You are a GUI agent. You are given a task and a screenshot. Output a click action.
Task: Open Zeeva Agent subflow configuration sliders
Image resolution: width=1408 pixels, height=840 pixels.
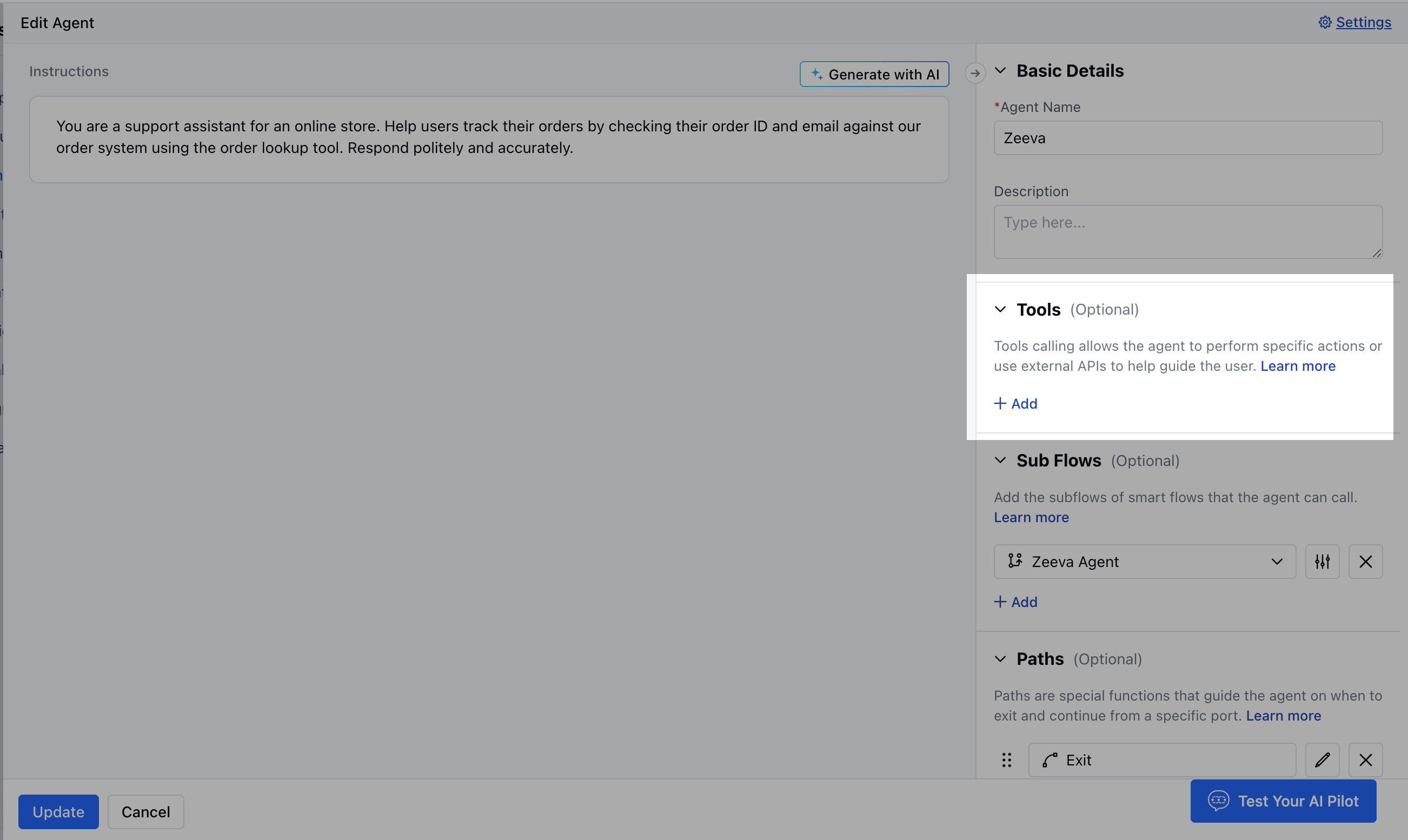point(1321,562)
